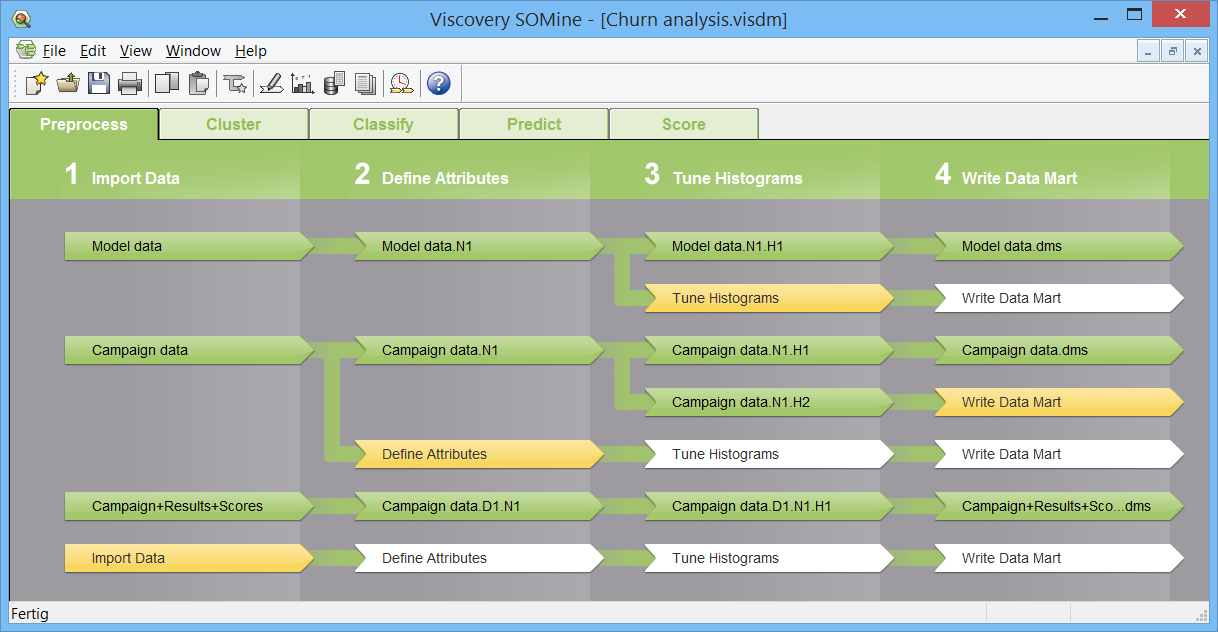Screen dimensions: 1218x632
Task: Click the Copy toolbar icon
Action: [x=167, y=84]
